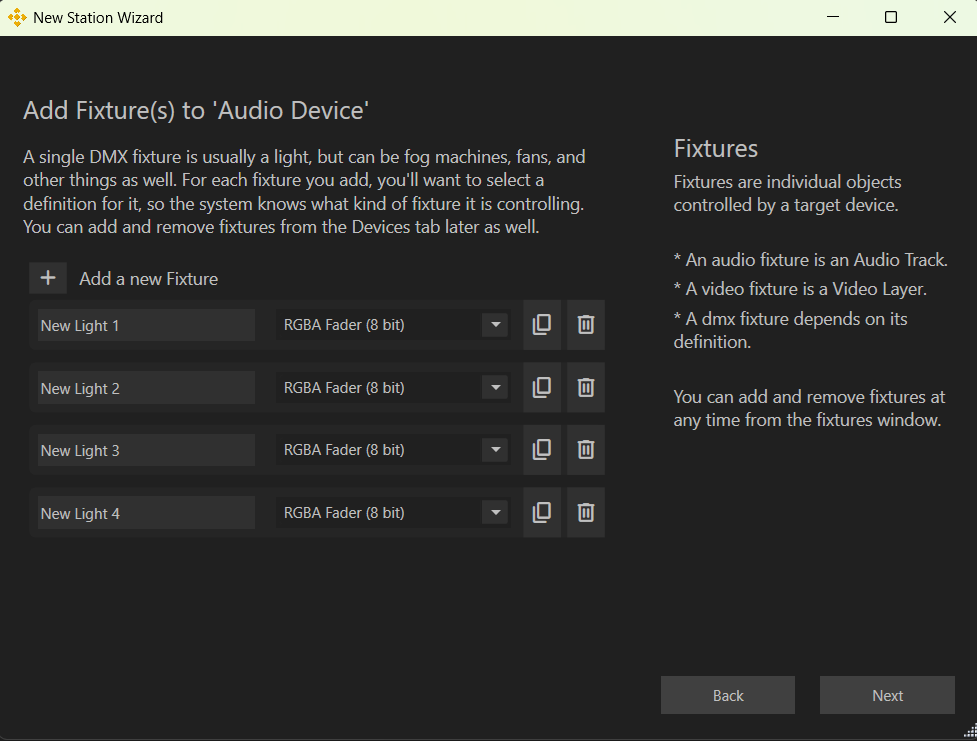
Task: Click the 'Fixtures' help heading
Action: [x=716, y=148]
